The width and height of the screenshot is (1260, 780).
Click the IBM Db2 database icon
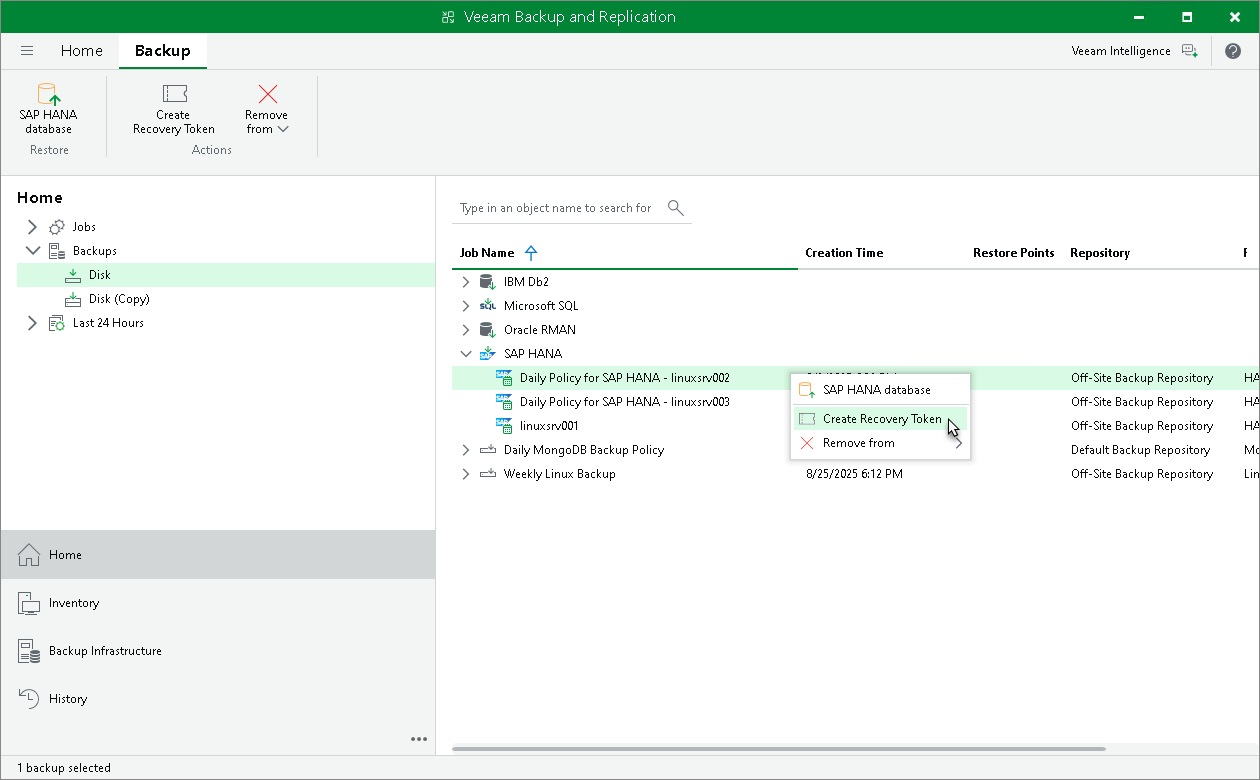pos(488,282)
